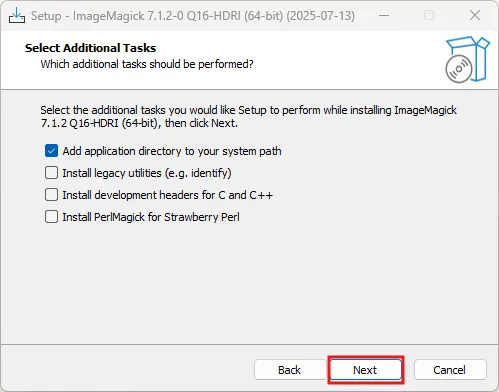The height and width of the screenshot is (392, 499).
Task: Click the Setup - ImageMagick title bar text
Action: pyautogui.click(x=193, y=16)
